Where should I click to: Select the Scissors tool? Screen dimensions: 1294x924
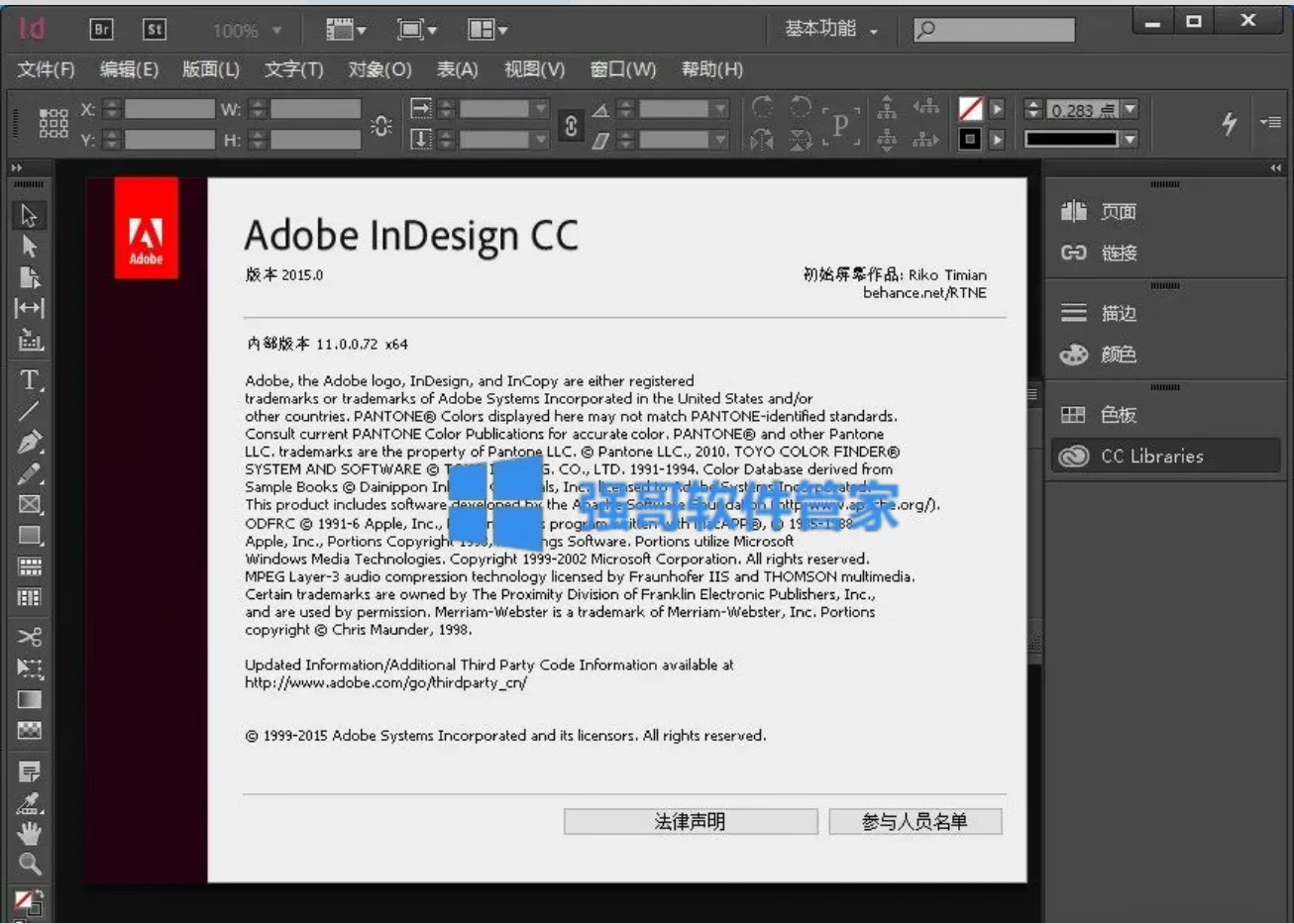[x=30, y=636]
